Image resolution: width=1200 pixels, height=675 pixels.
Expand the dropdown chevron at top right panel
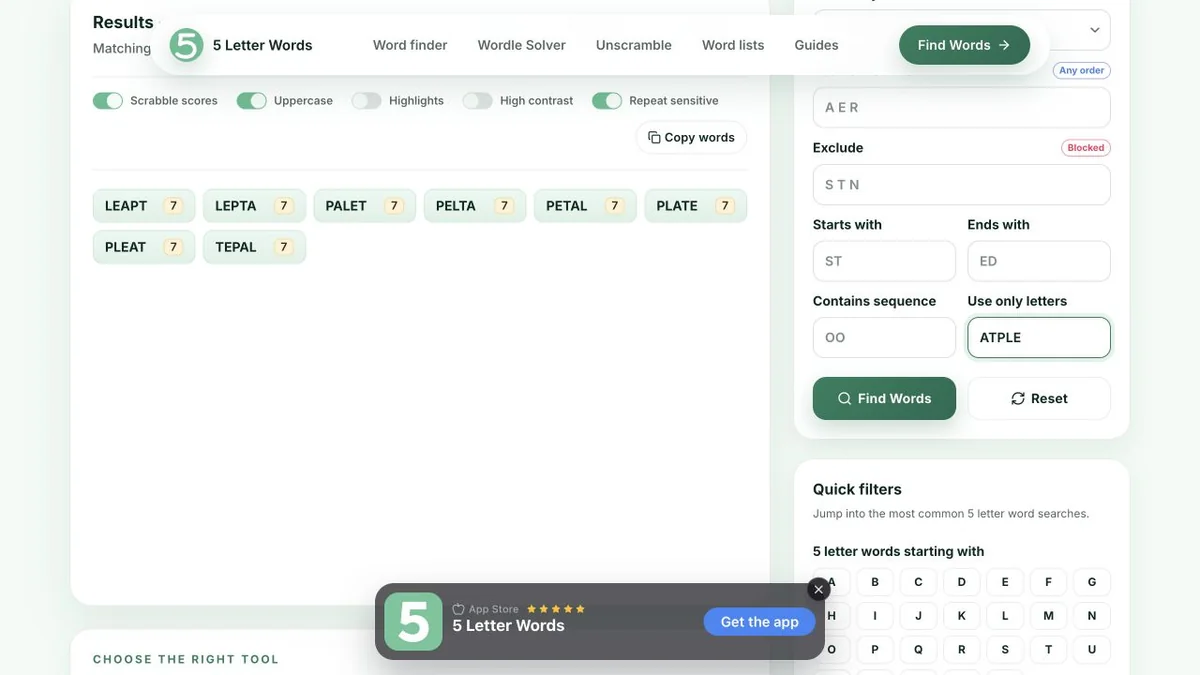(1094, 30)
